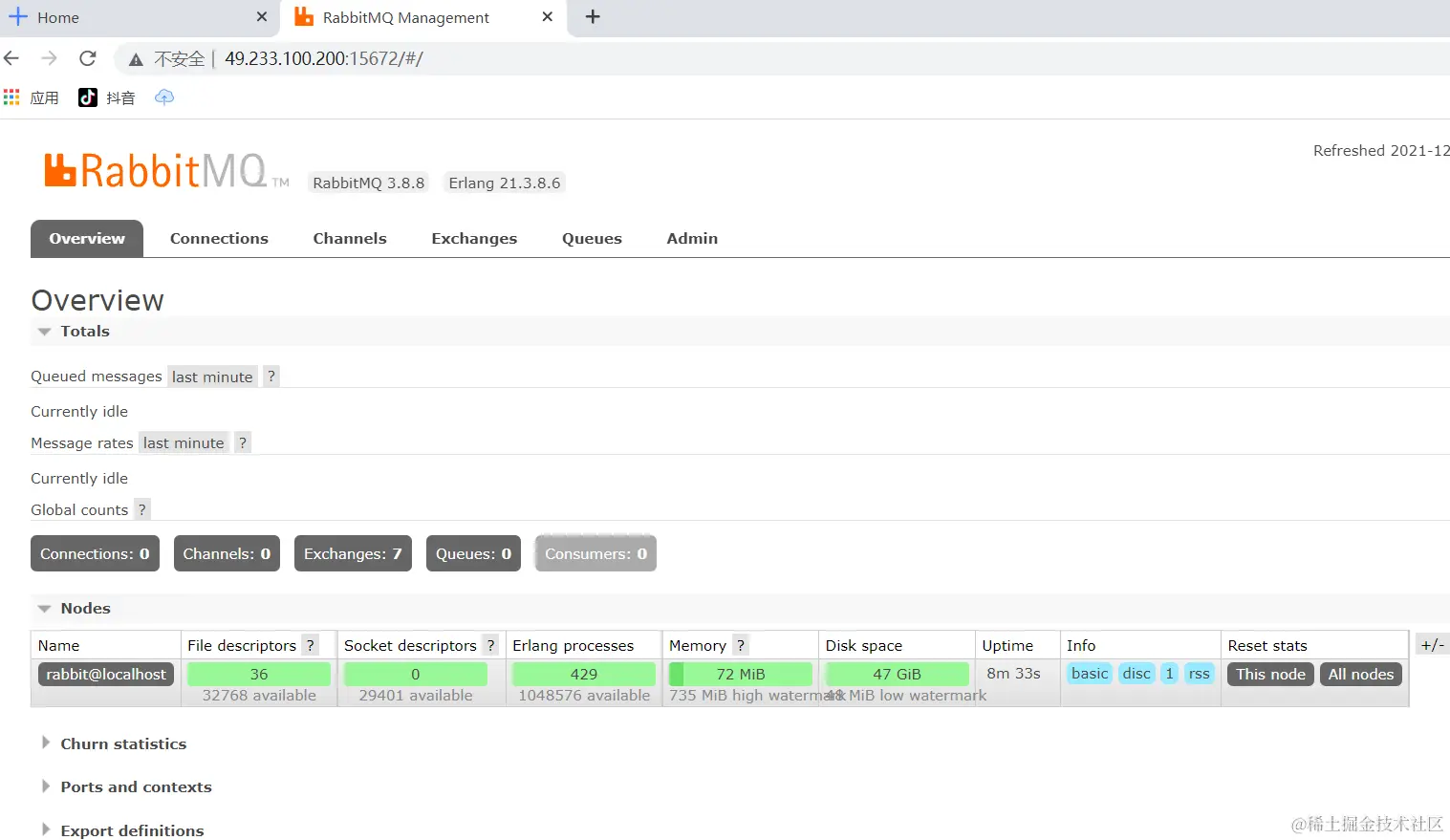Click the File descriptors 36 bar
The image size is (1450, 840).
pos(259,674)
